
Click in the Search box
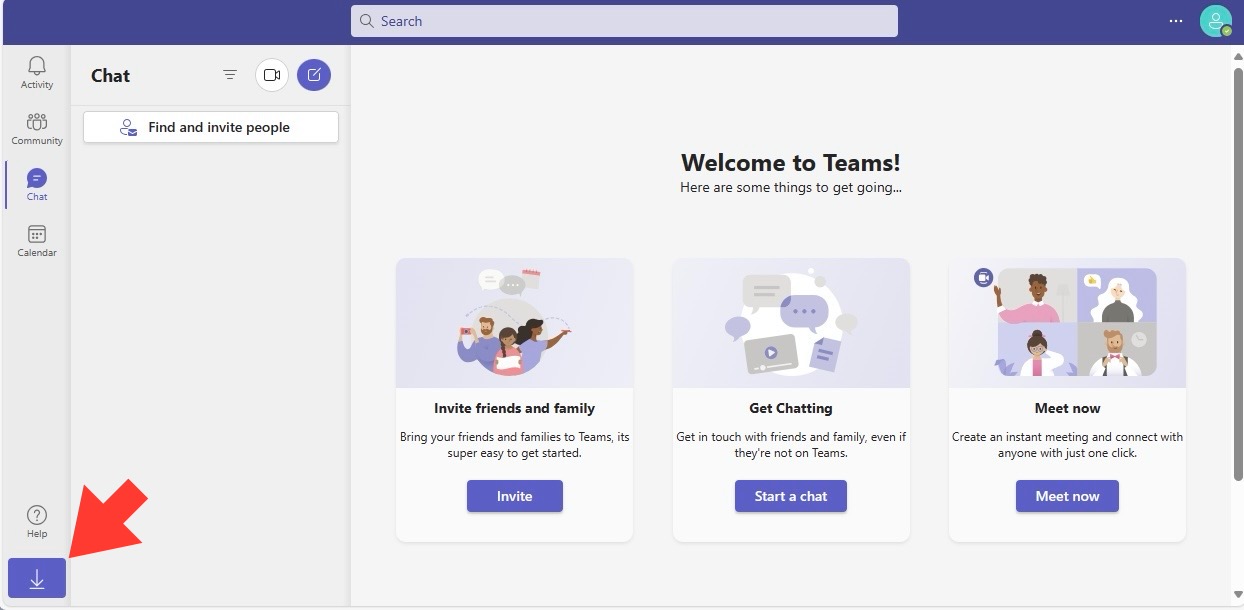[x=624, y=21]
